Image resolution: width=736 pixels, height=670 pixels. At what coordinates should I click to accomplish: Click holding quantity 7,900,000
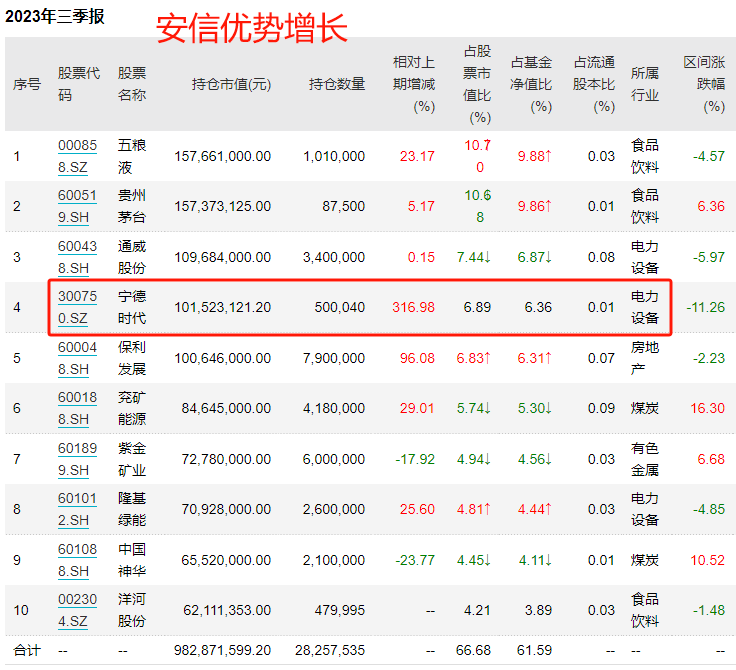pyautogui.click(x=334, y=358)
